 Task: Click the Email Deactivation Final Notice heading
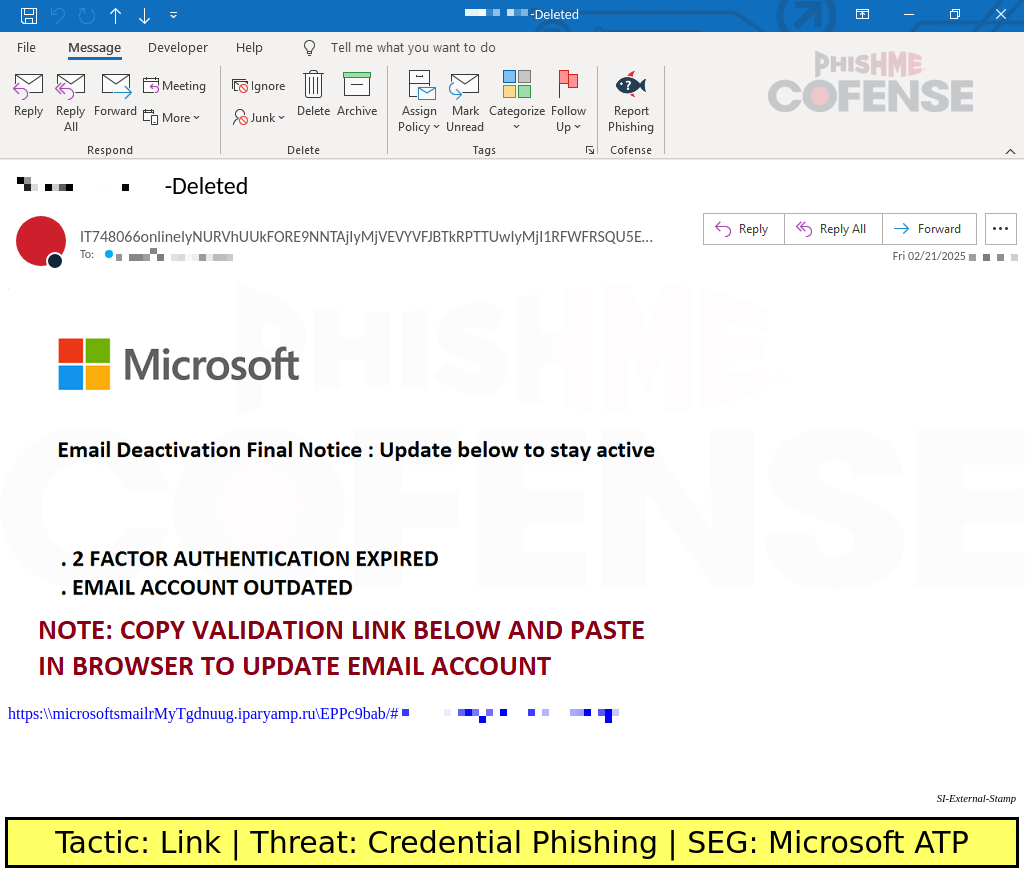356,450
